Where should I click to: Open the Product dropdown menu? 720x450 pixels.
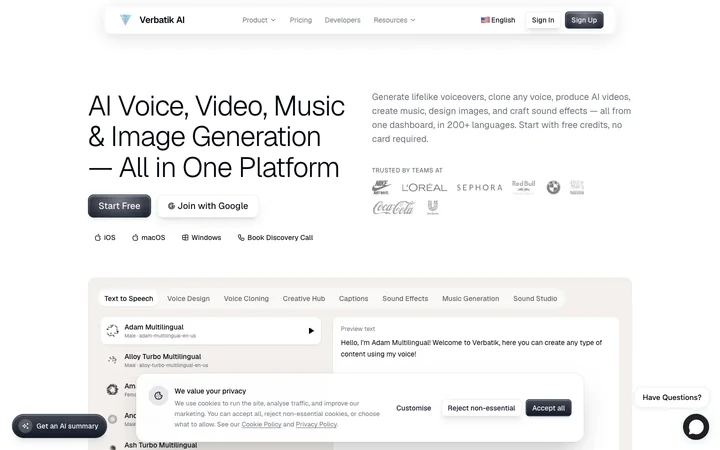click(259, 20)
